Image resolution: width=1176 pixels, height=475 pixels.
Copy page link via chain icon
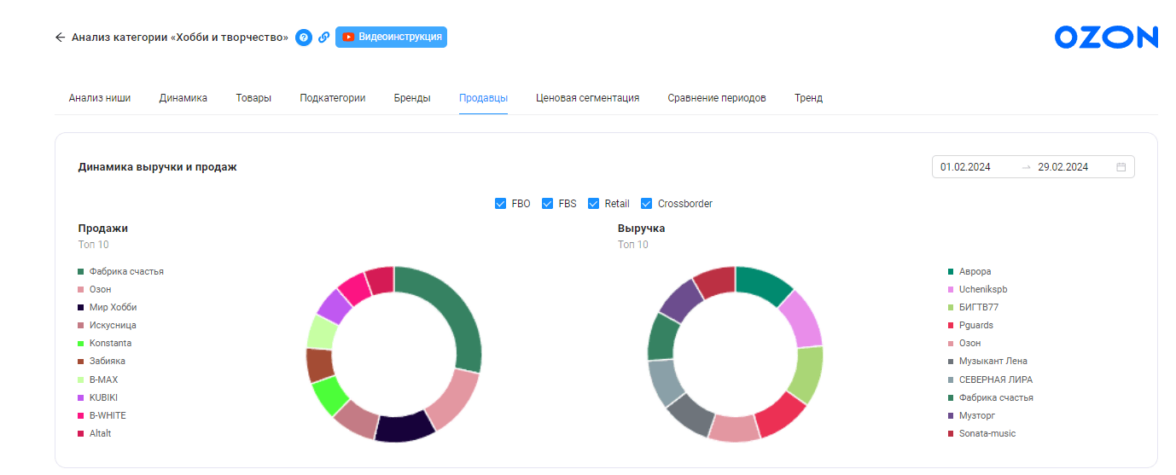tap(324, 38)
